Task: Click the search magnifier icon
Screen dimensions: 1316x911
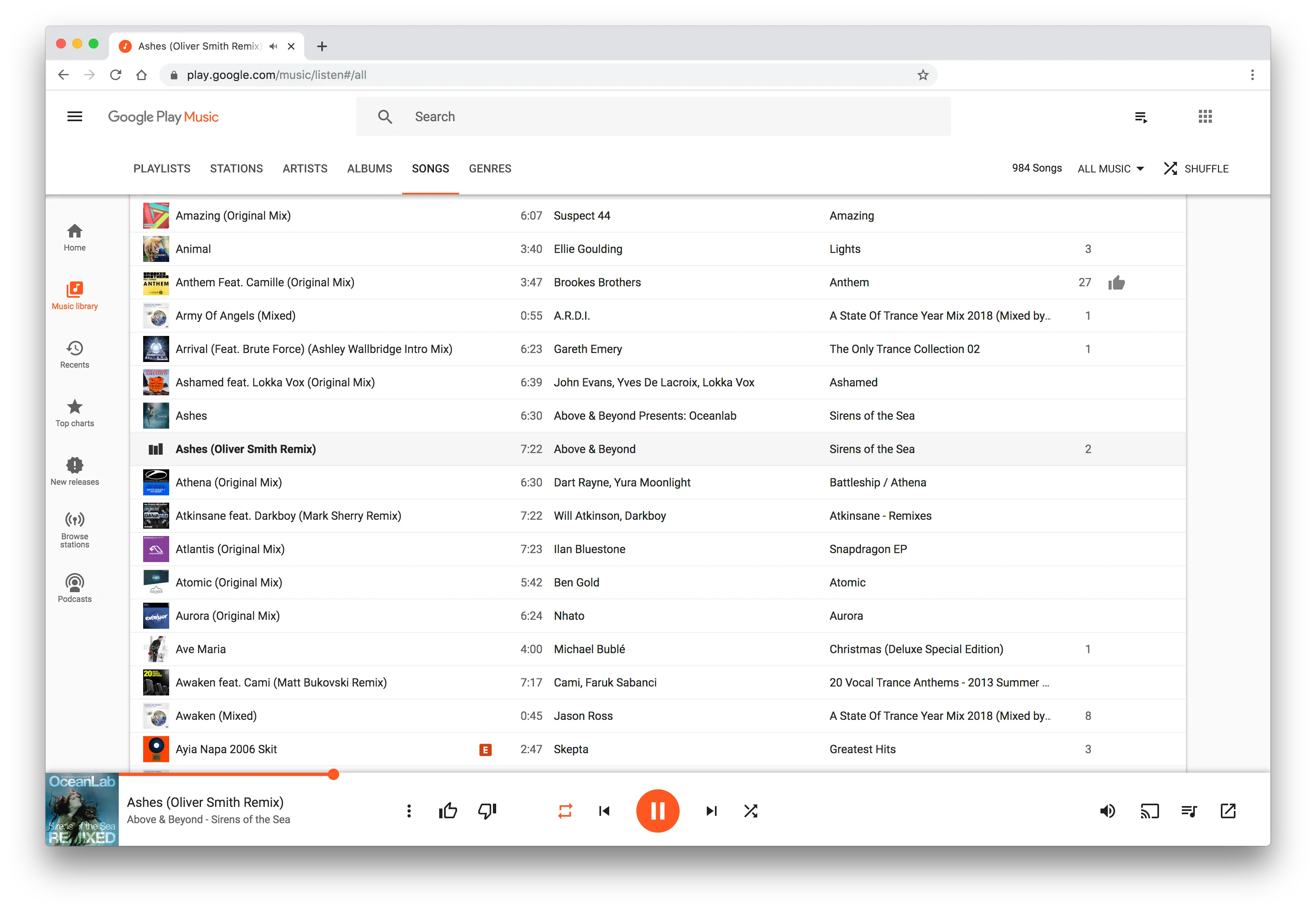Action: (385, 116)
